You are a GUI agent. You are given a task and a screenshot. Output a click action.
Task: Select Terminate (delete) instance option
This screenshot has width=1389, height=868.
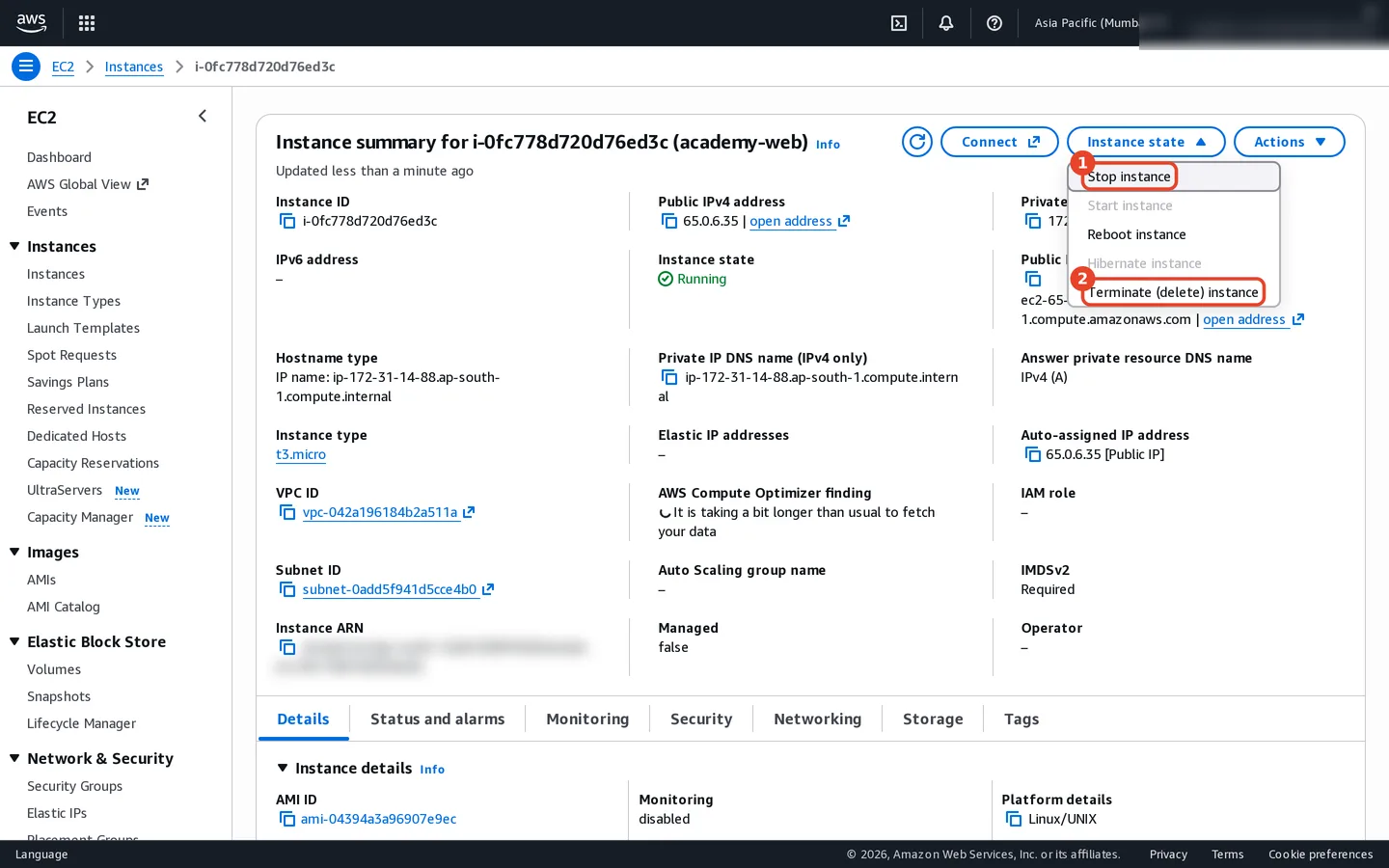(x=1173, y=292)
